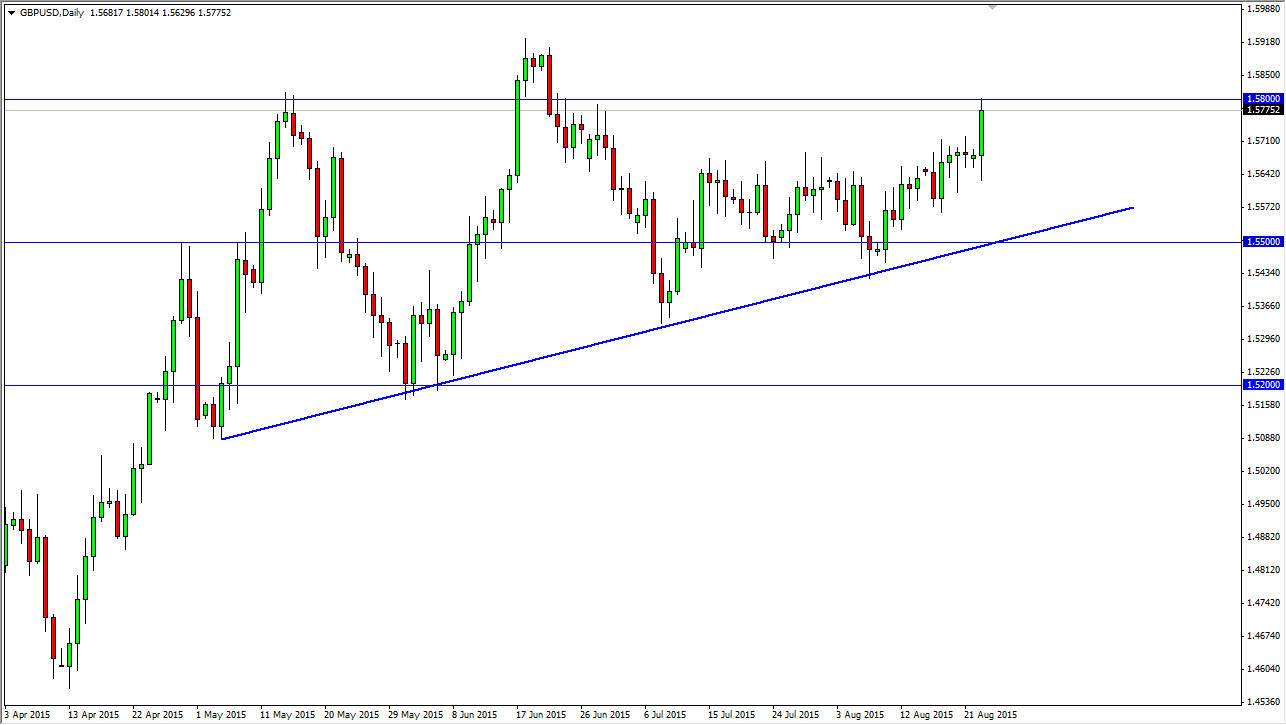Select the highlighted 1.52000 price level marker
1286x725 pixels.
click(x=1262, y=384)
